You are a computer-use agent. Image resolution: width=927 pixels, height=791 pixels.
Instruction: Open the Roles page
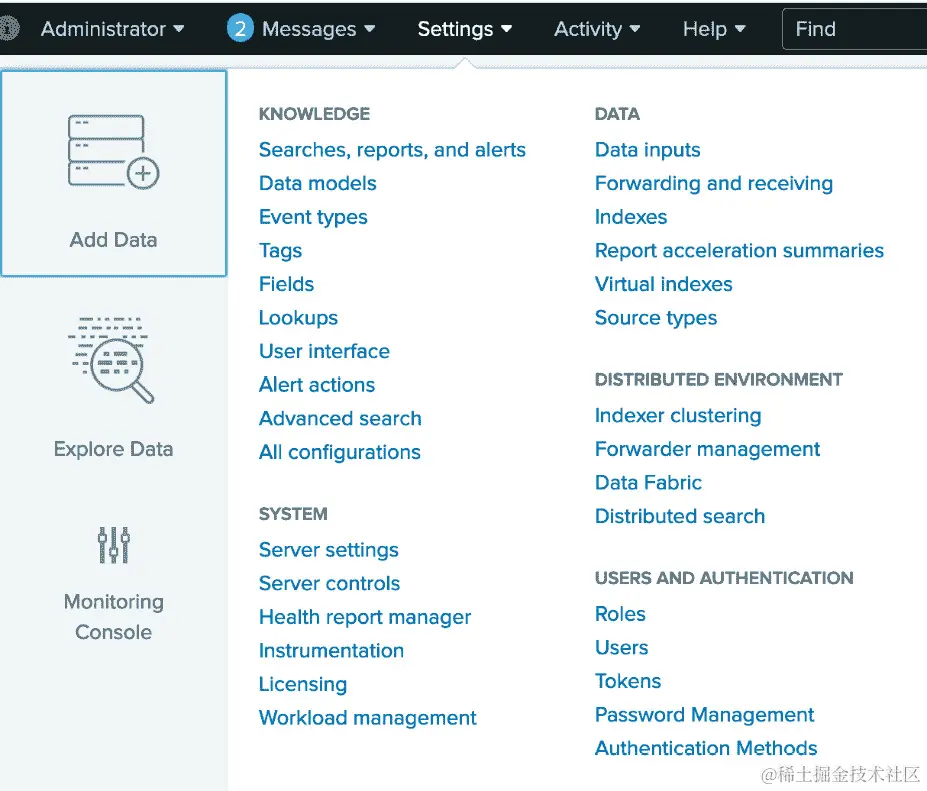click(x=619, y=613)
